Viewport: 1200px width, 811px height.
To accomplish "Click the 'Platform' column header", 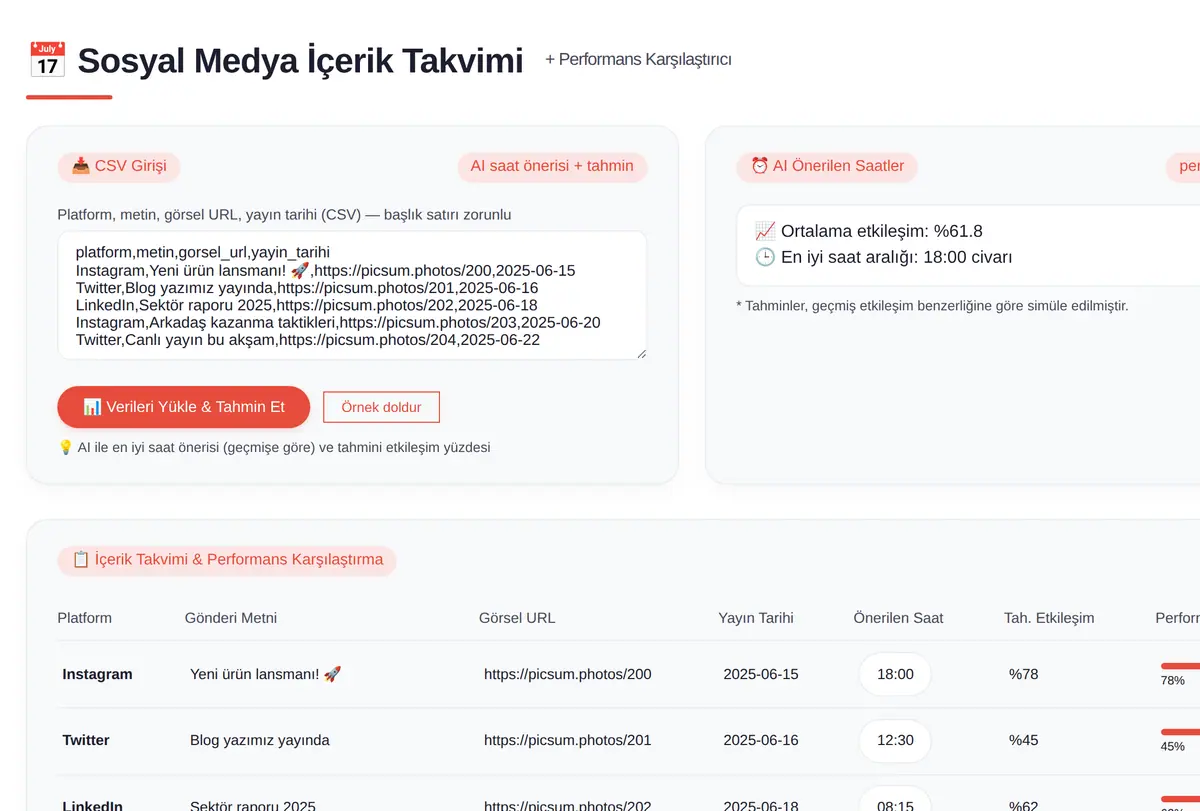I will coord(85,618).
